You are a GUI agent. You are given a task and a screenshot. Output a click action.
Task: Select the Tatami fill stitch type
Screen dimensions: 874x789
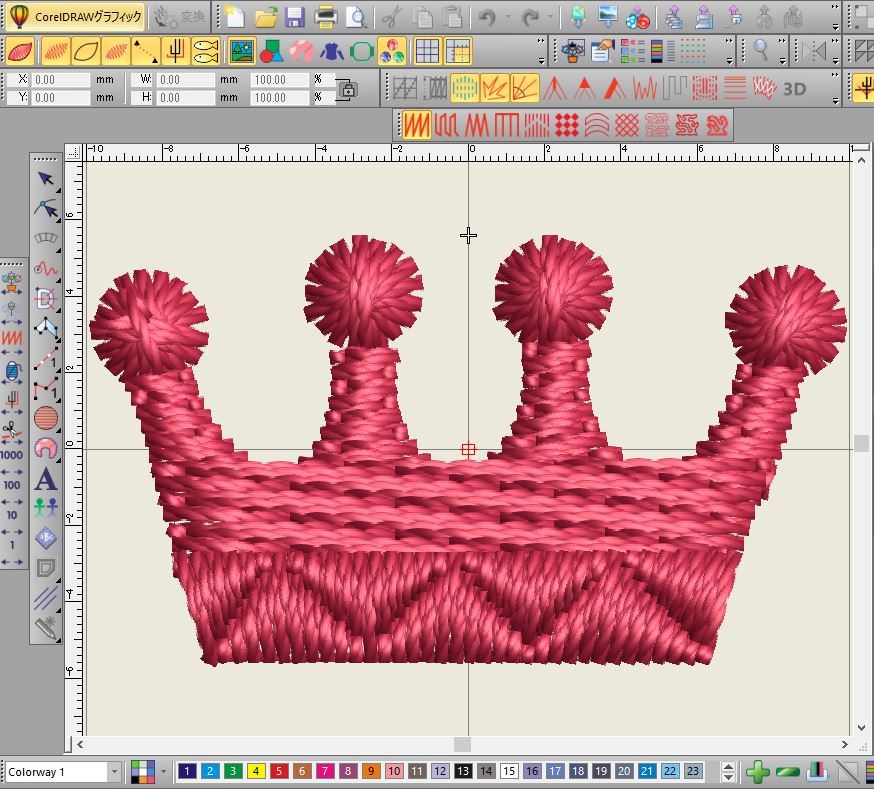(446, 125)
